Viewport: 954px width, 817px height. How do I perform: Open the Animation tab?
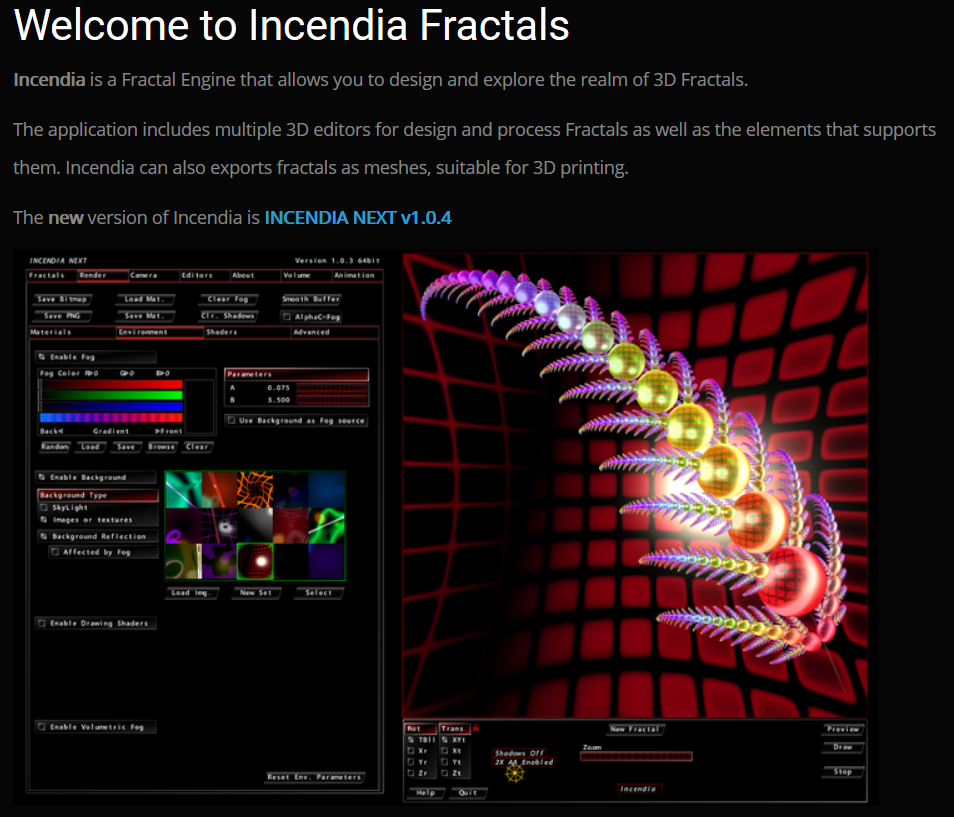click(357, 276)
